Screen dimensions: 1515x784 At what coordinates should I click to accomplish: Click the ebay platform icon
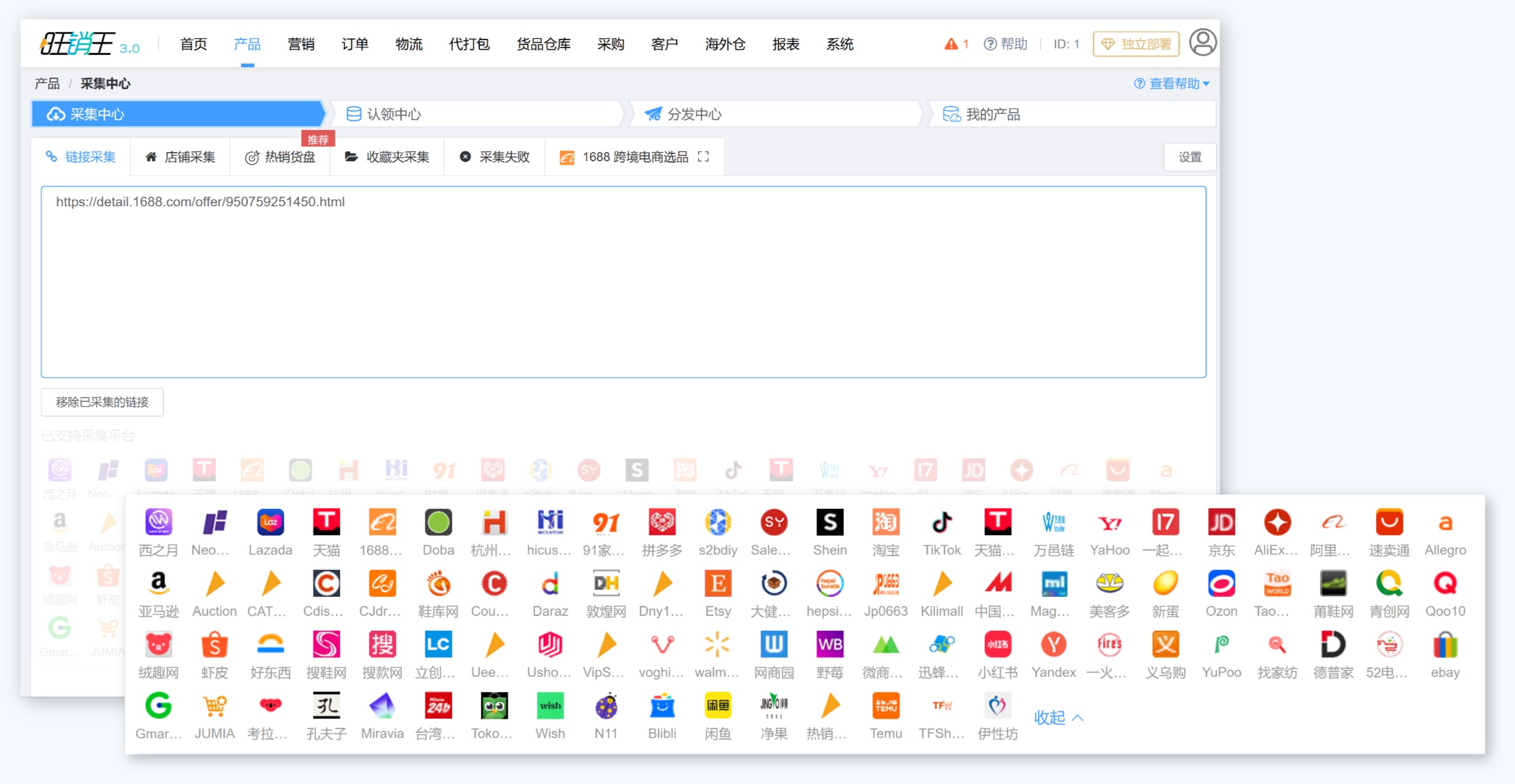[1445, 645]
